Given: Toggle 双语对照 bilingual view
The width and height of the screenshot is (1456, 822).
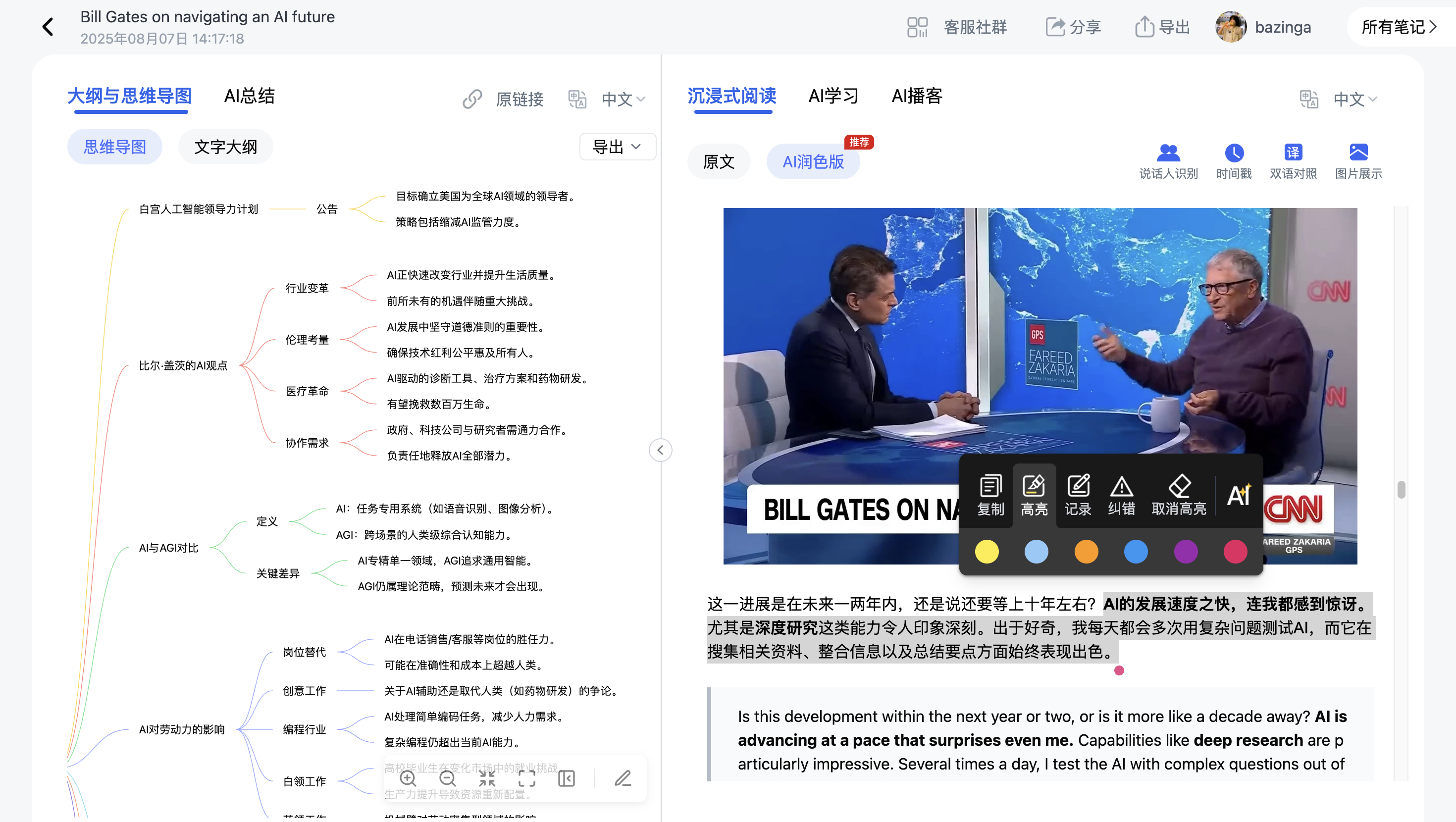Looking at the screenshot, I should (1293, 162).
